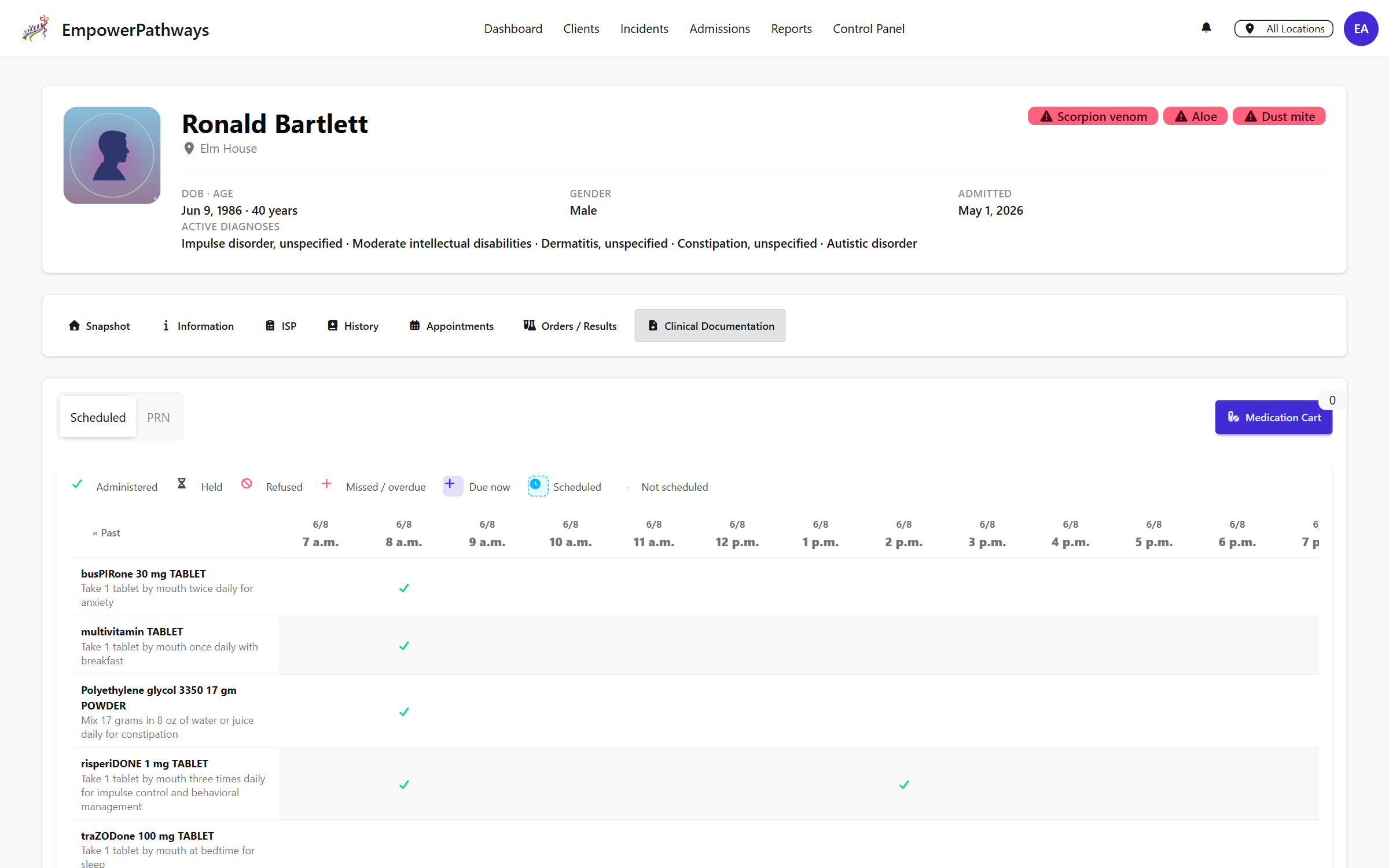
Task: Click busPIRone 8 a.m. administered checkmark
Action: pos(404,588)
